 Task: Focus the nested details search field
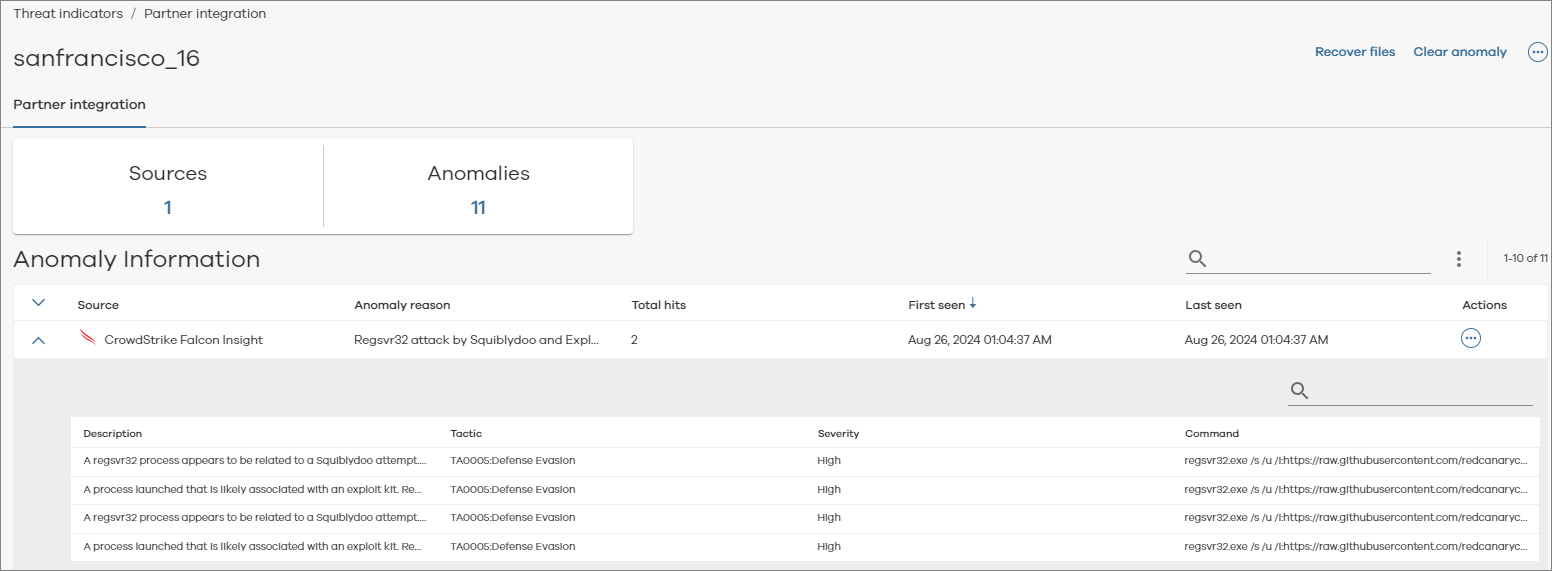click(x=1422, y=391)
